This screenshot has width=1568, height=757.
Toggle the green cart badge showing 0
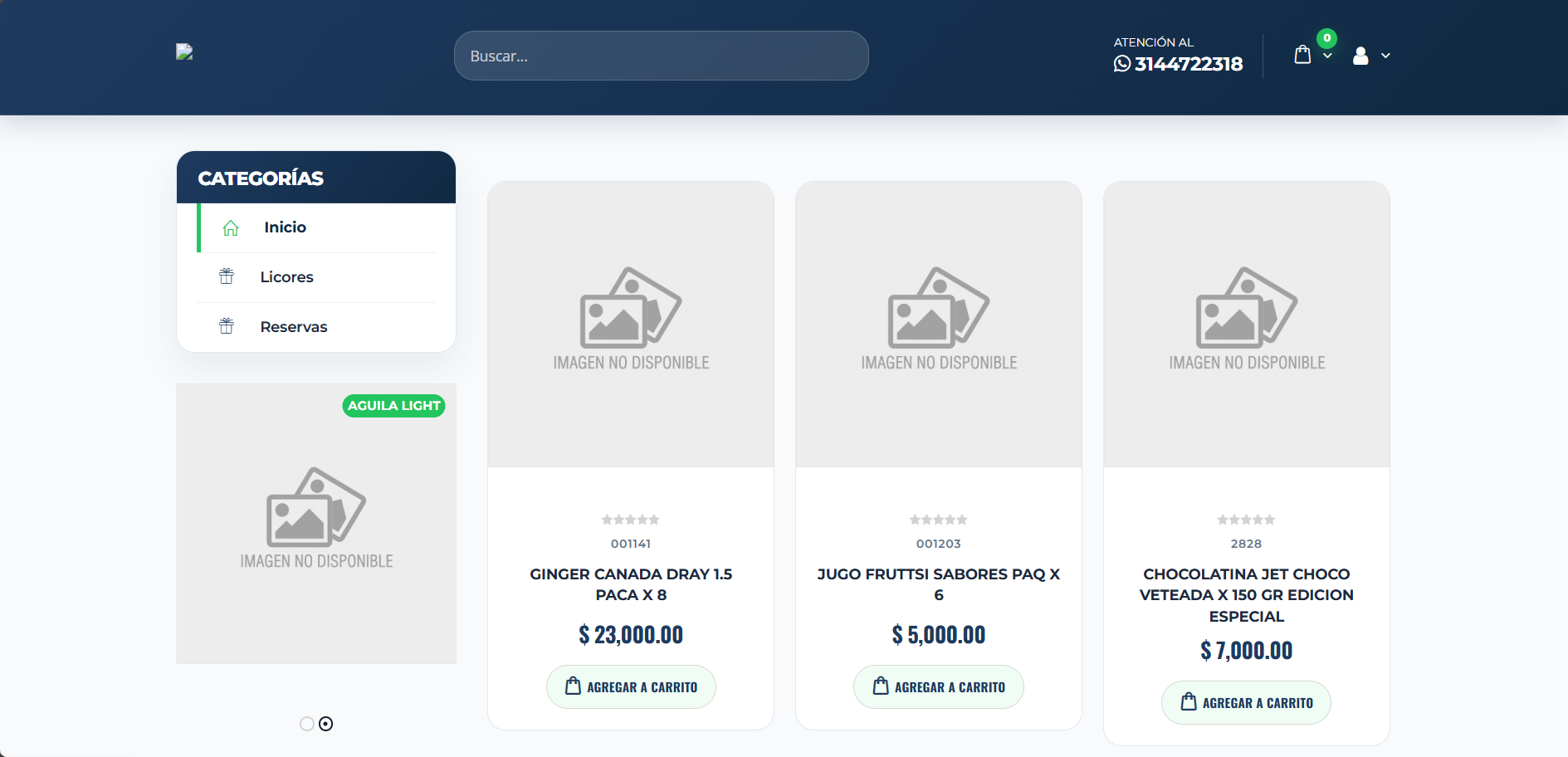point(1326,37)
